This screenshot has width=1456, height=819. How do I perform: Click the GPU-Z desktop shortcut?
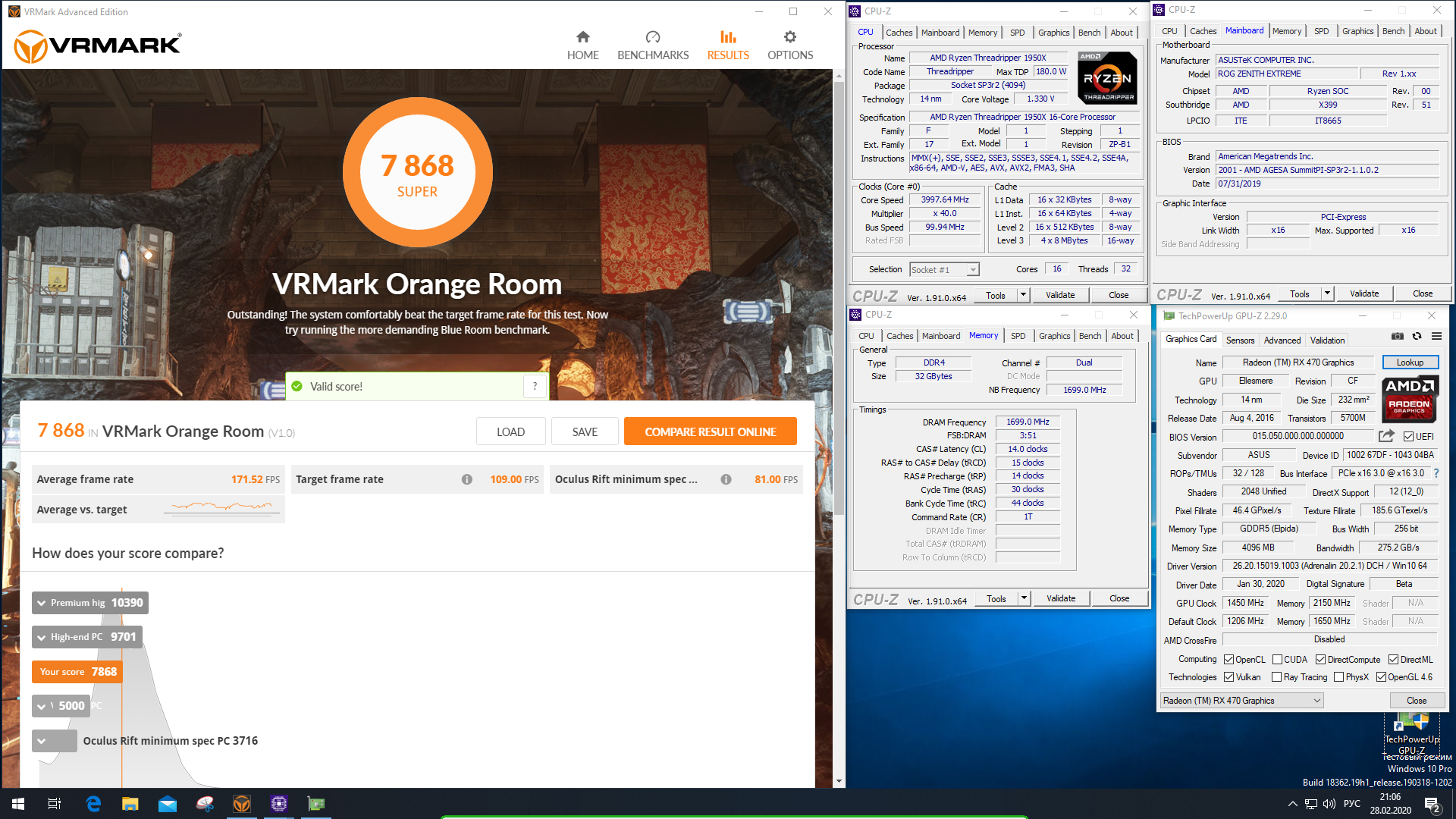click(x=1410, y=734)
